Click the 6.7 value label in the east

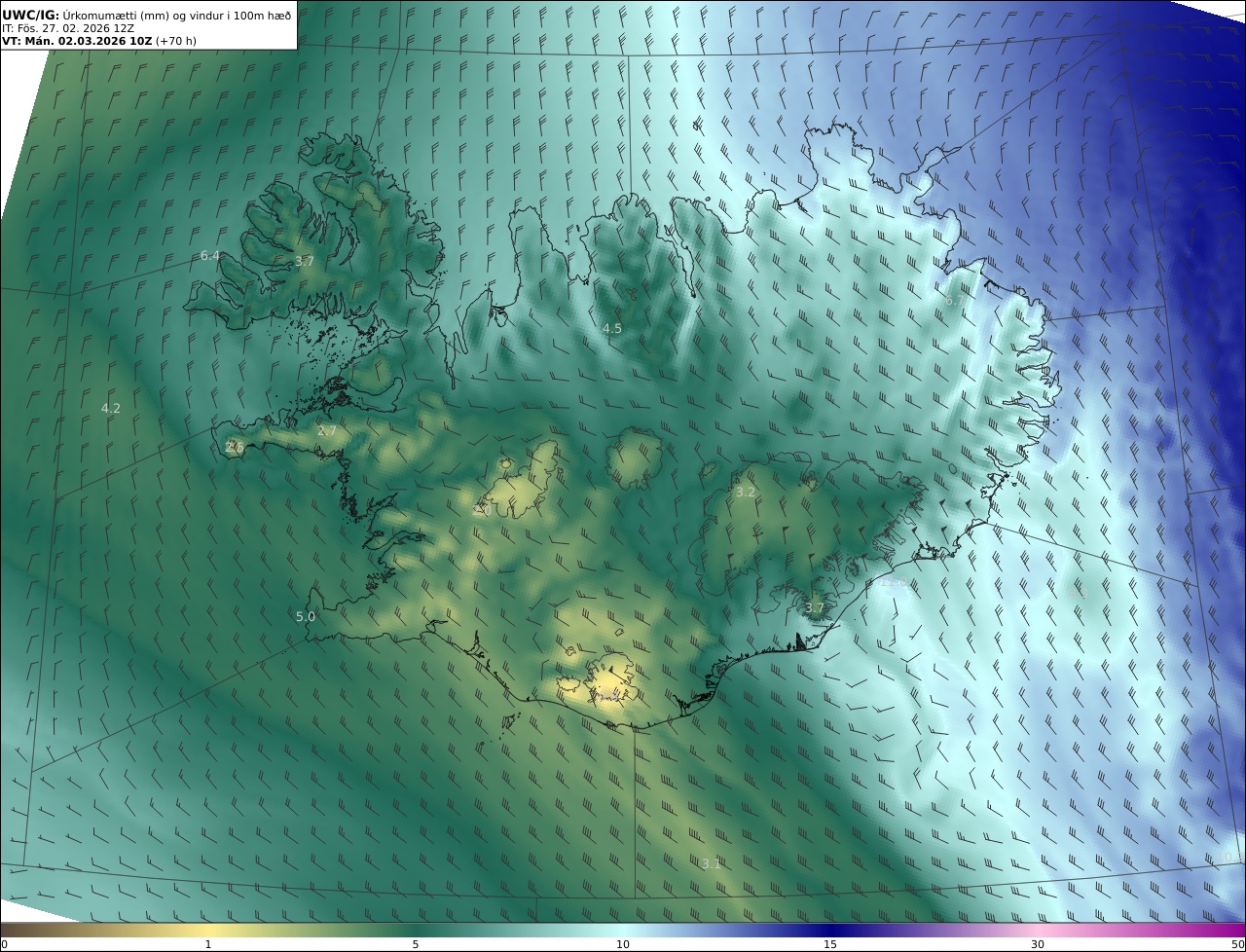(x=955, y=302)
